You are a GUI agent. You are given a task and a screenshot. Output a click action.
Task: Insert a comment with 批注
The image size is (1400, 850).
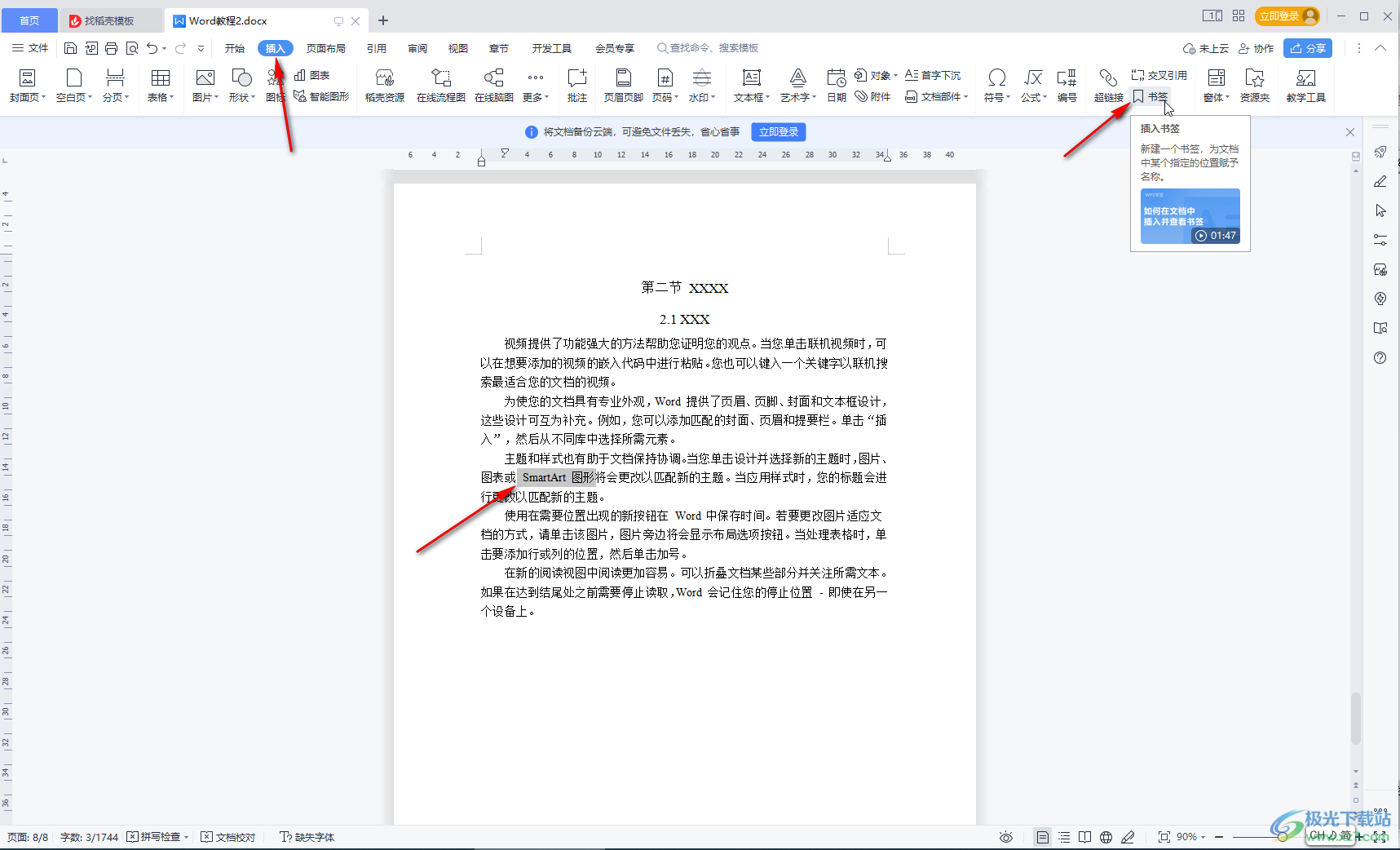tap(577, 85)
